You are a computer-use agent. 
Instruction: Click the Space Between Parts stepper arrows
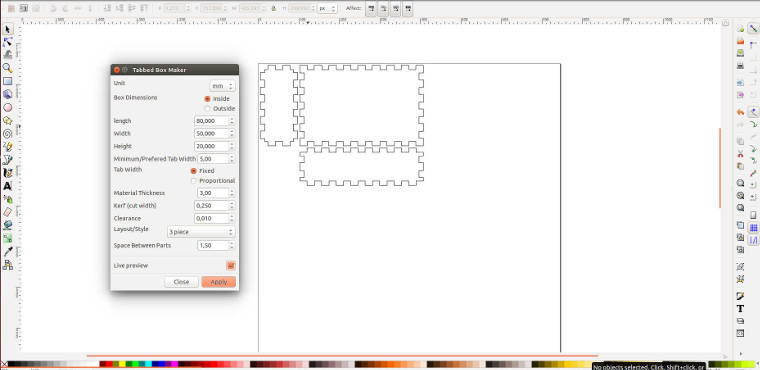232,245
